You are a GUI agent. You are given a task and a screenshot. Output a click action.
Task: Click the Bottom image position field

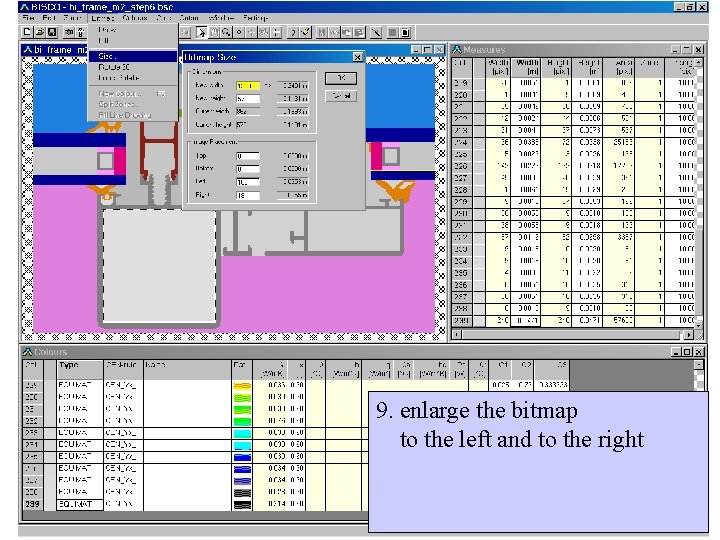[248, 169]
